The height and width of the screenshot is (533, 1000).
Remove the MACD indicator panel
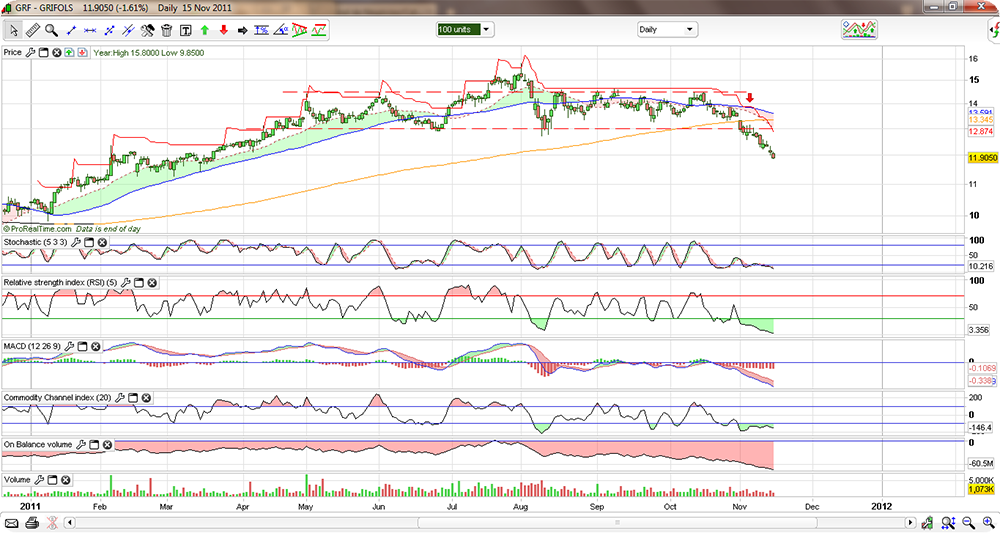pos(95,346)
